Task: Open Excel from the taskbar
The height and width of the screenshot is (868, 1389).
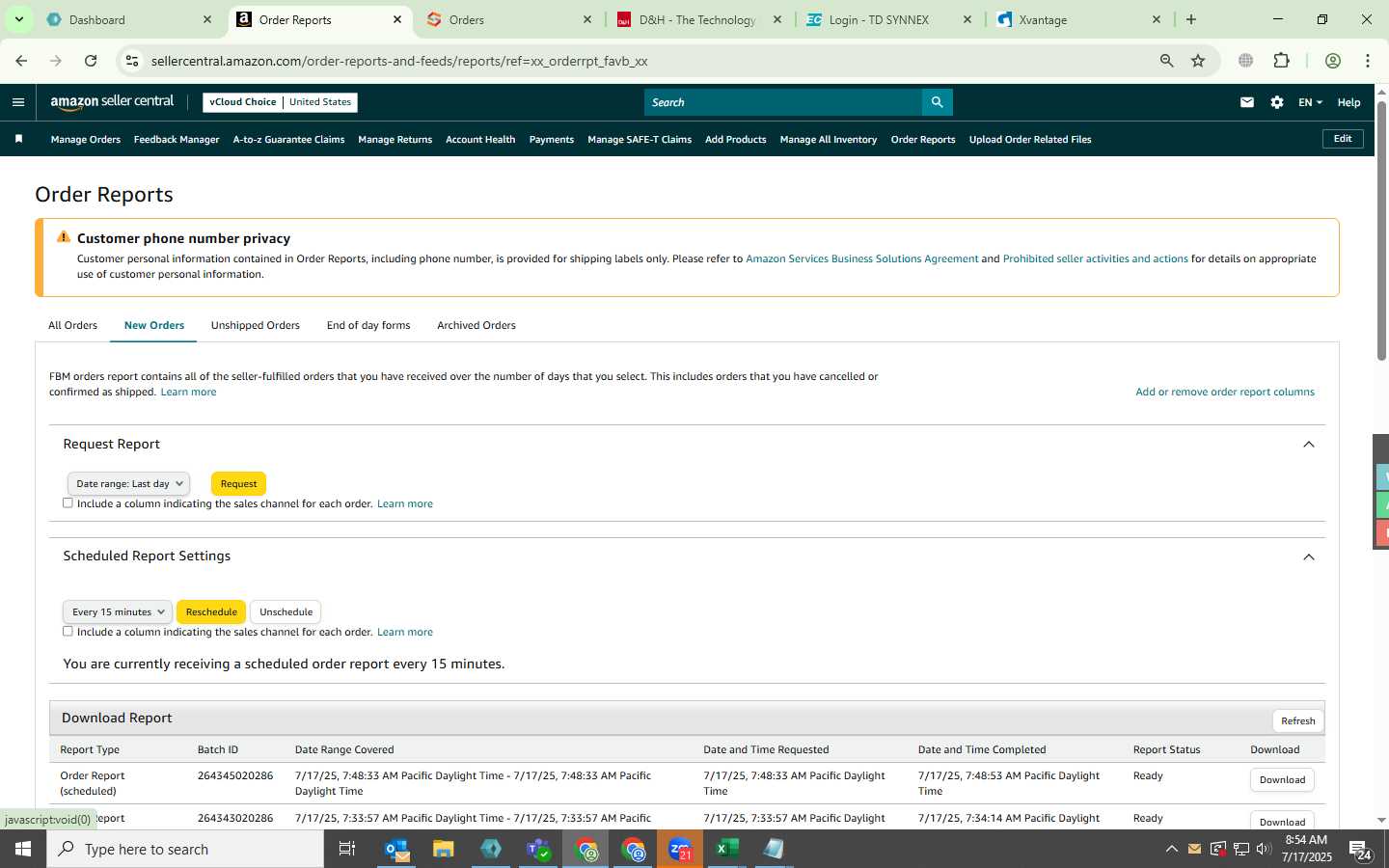Action: (x=727, y=849)
